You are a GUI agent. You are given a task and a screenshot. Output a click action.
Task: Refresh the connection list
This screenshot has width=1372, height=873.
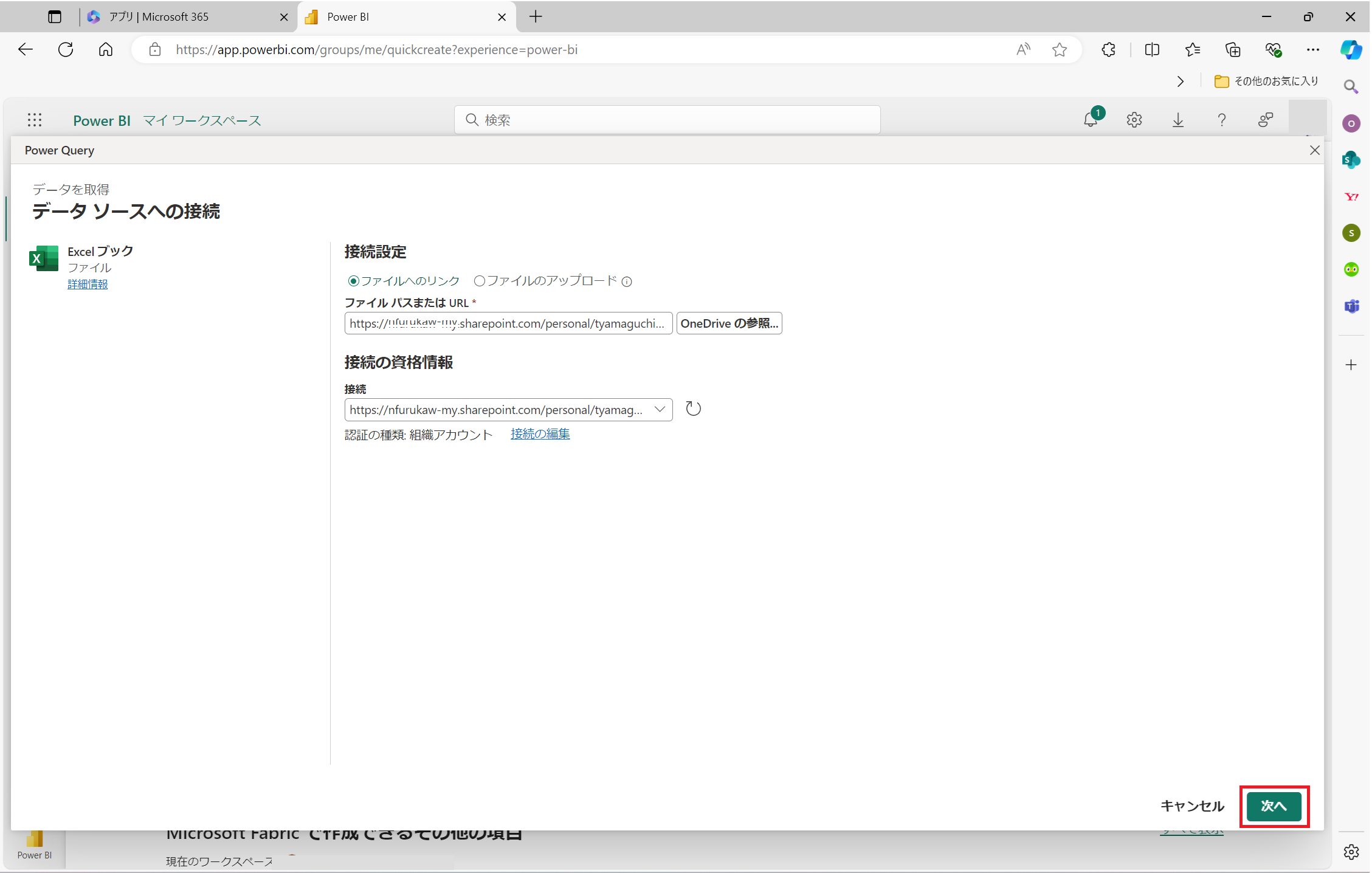coord(694,409)
